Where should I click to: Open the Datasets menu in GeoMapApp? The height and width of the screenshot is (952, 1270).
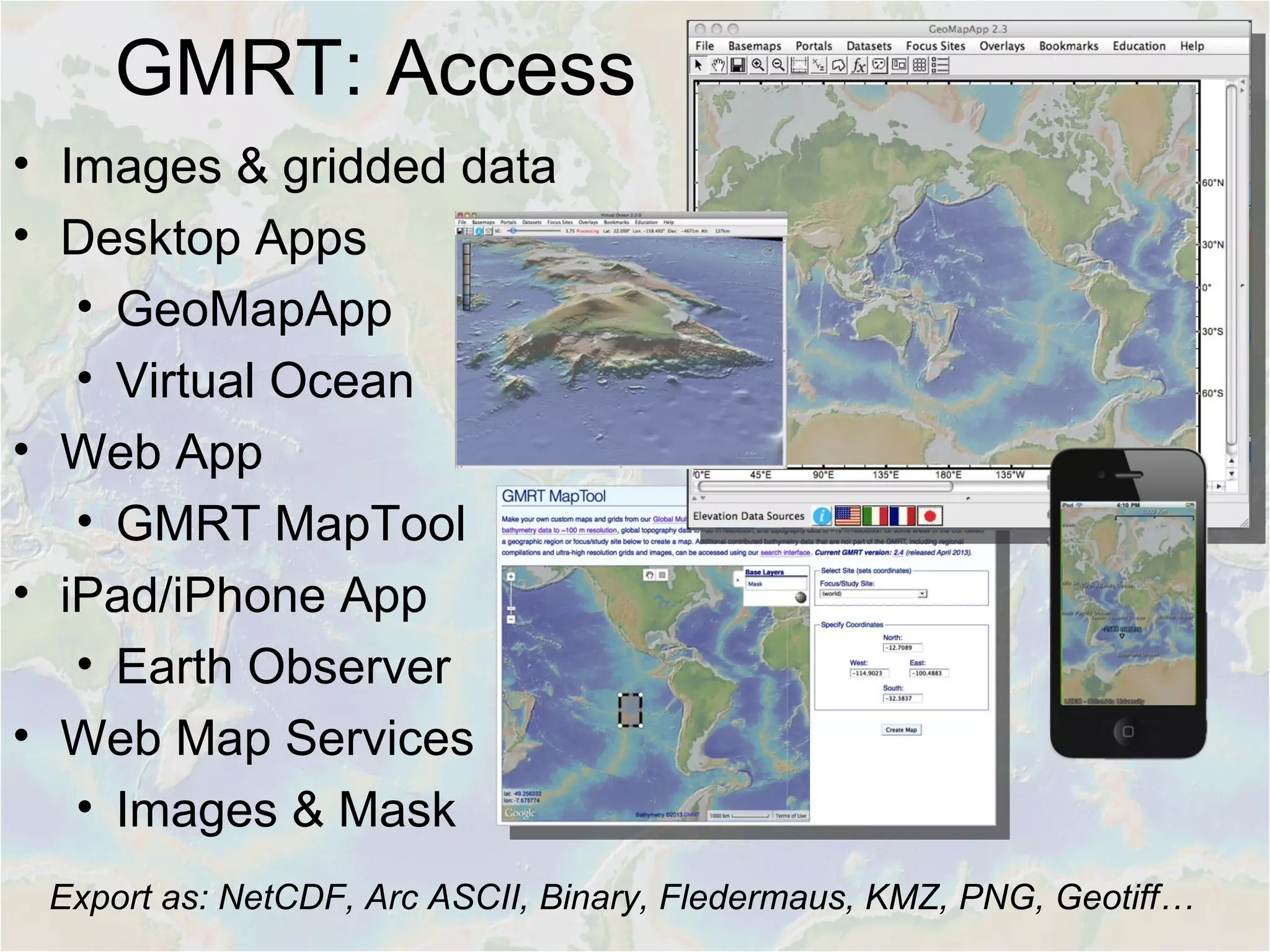point(869,46)
